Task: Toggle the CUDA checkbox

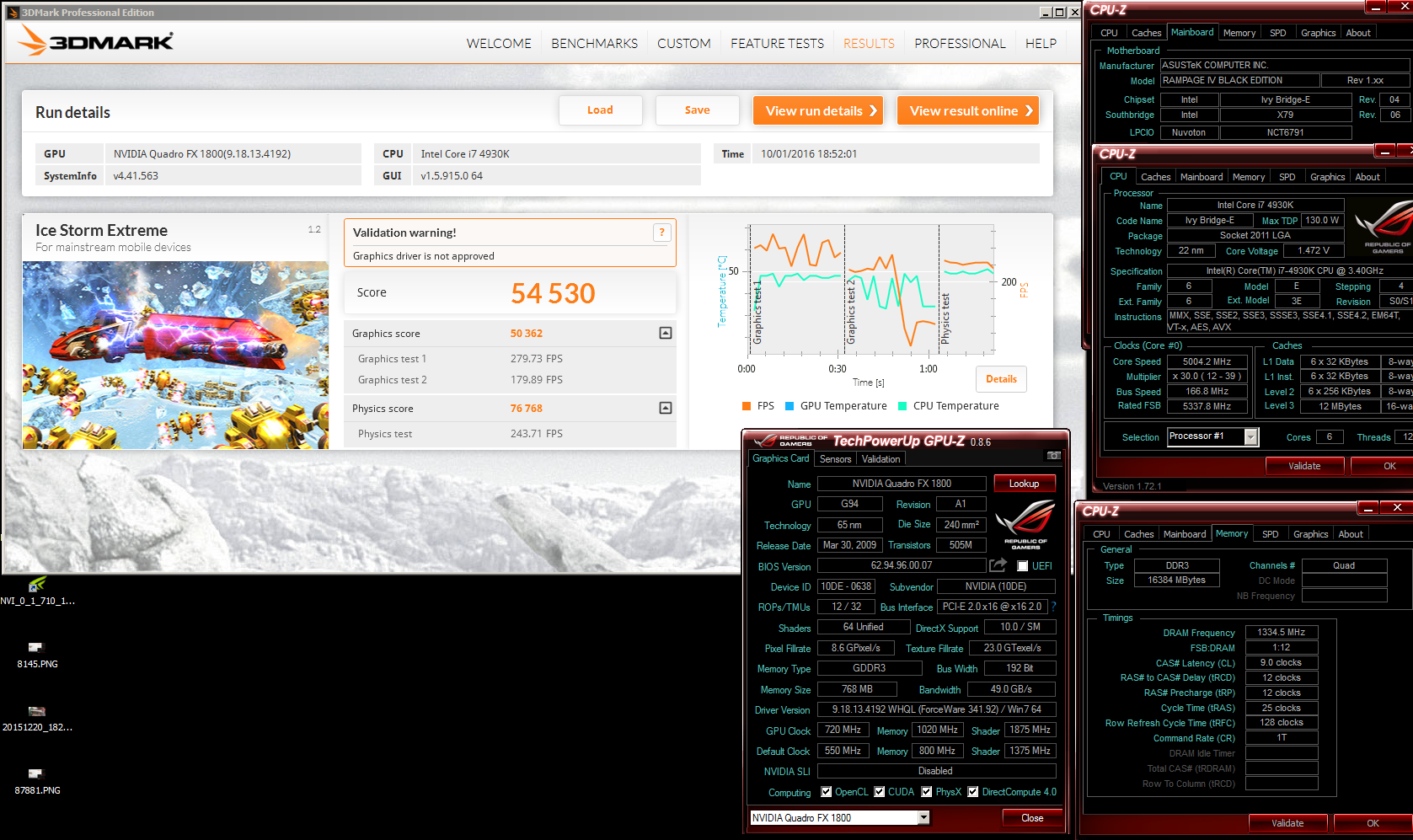Action: [x=880, y=792]
